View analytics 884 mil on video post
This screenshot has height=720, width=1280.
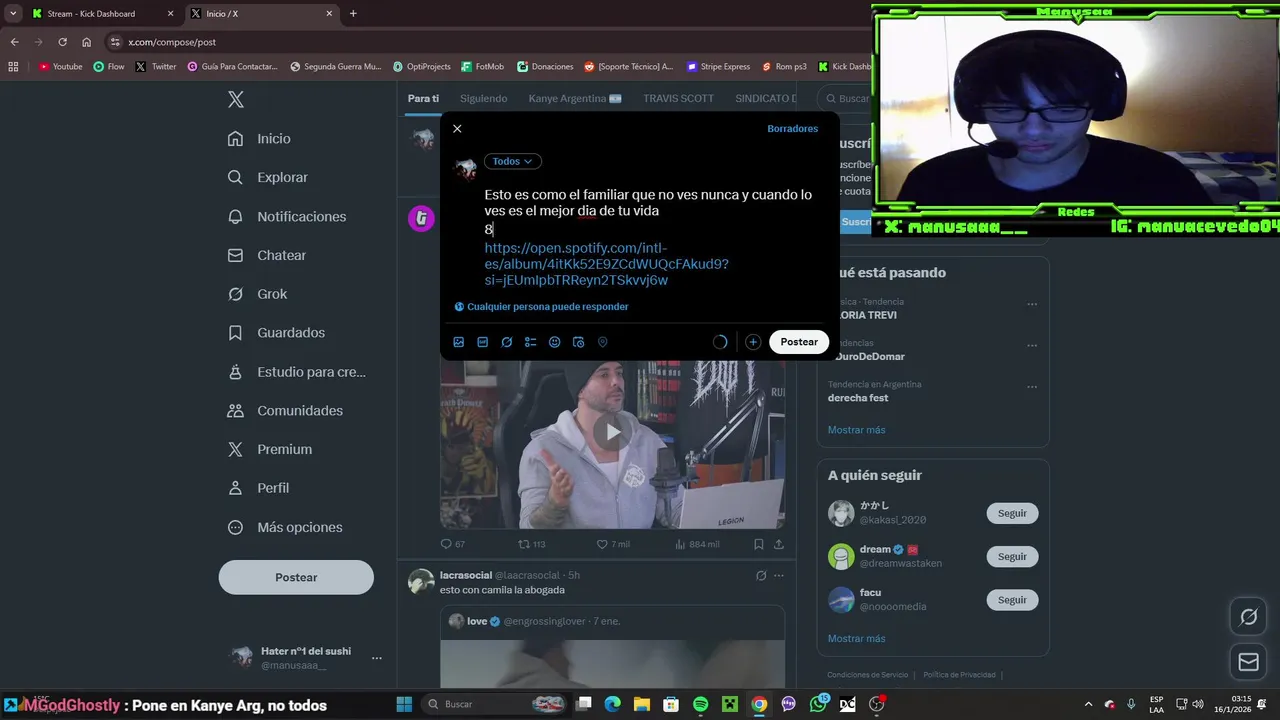point(697,544)
